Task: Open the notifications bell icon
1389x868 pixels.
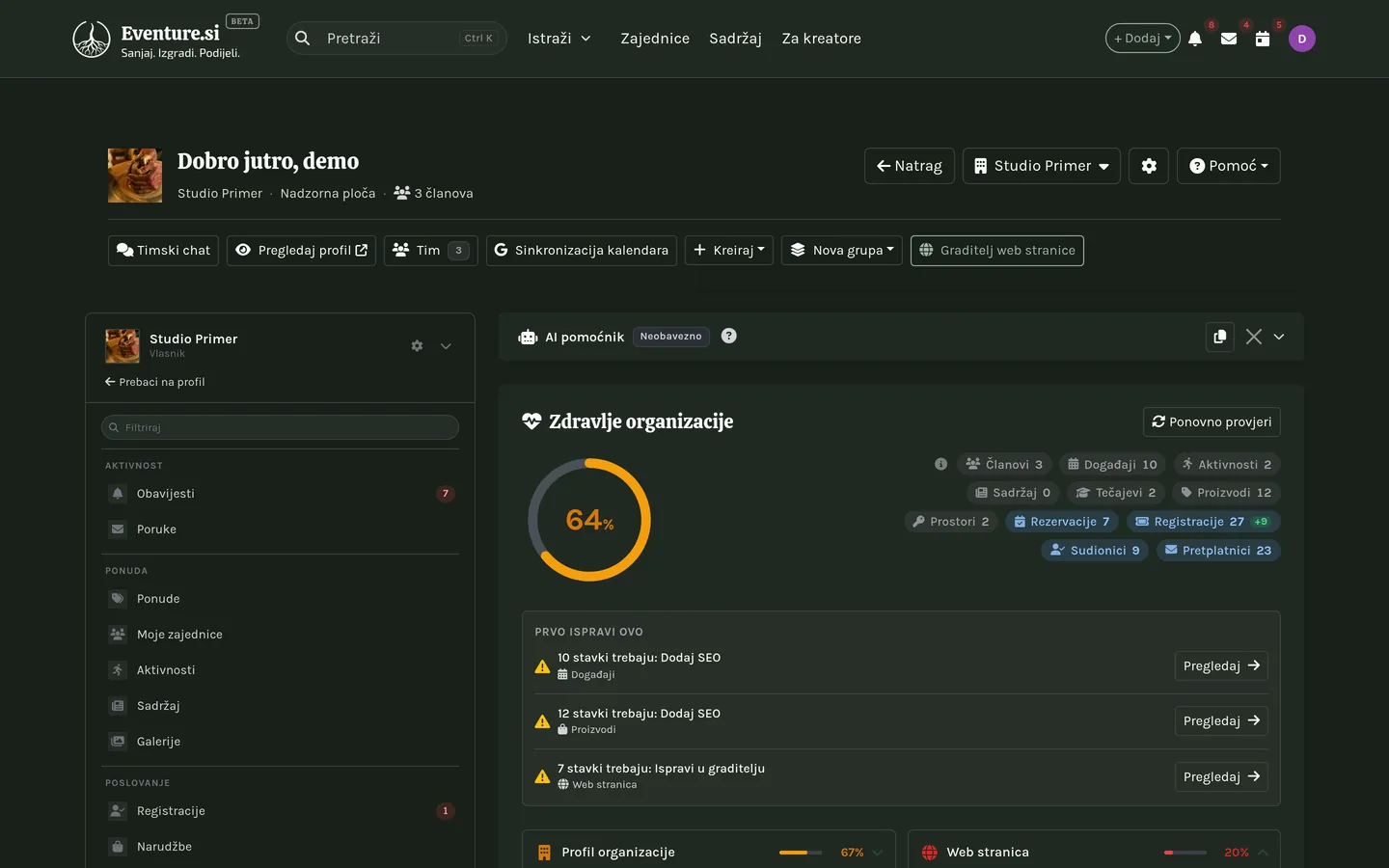Action: point(1195,39)
